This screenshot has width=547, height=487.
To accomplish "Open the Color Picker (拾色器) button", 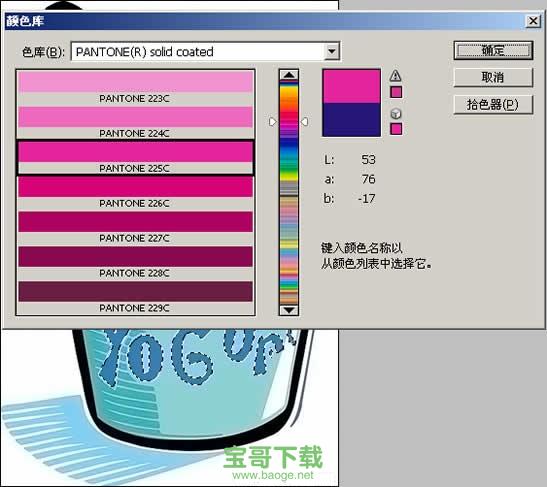I will tap(493, 104).
